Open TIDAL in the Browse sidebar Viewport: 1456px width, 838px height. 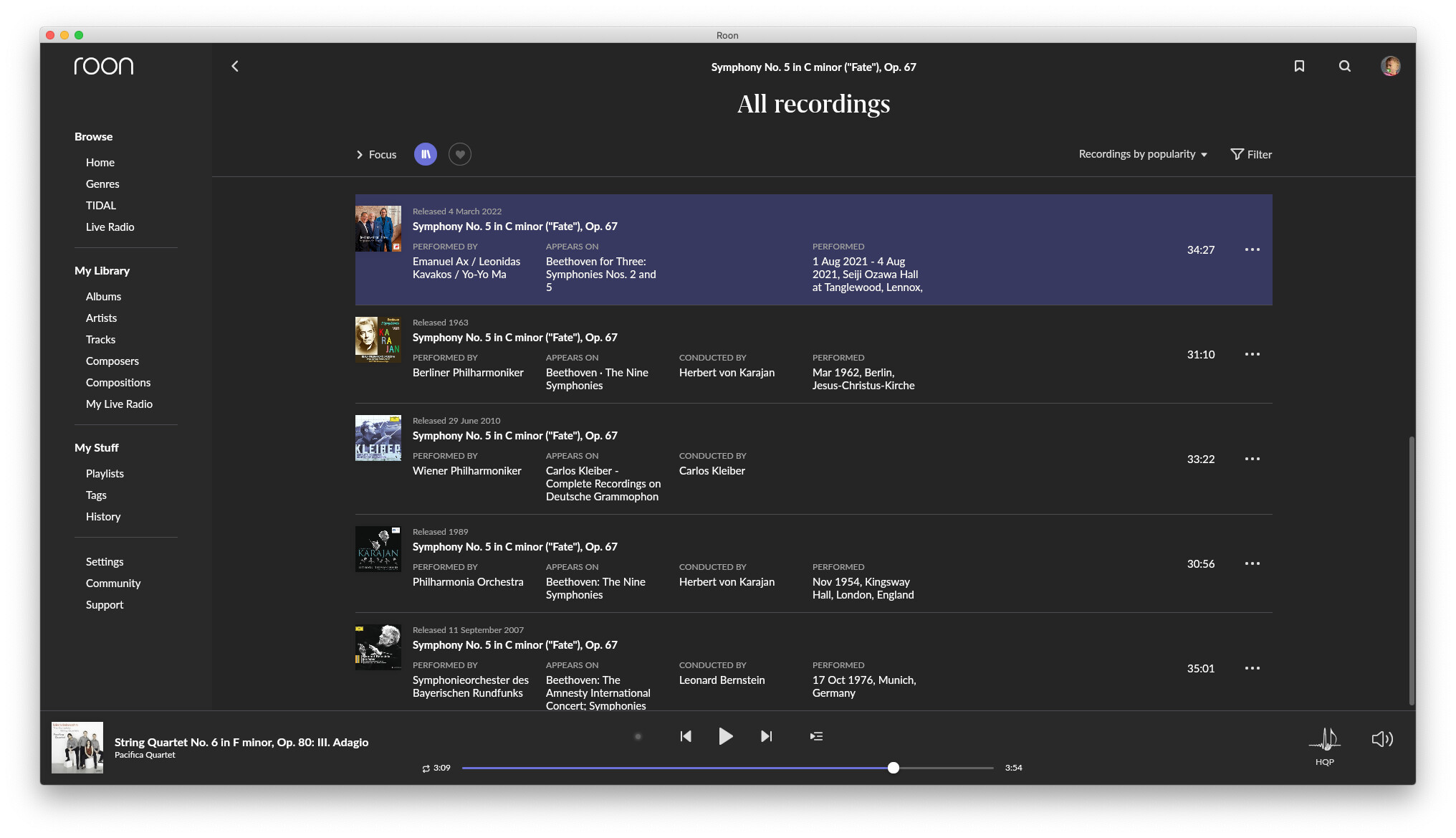coord(101,206)
